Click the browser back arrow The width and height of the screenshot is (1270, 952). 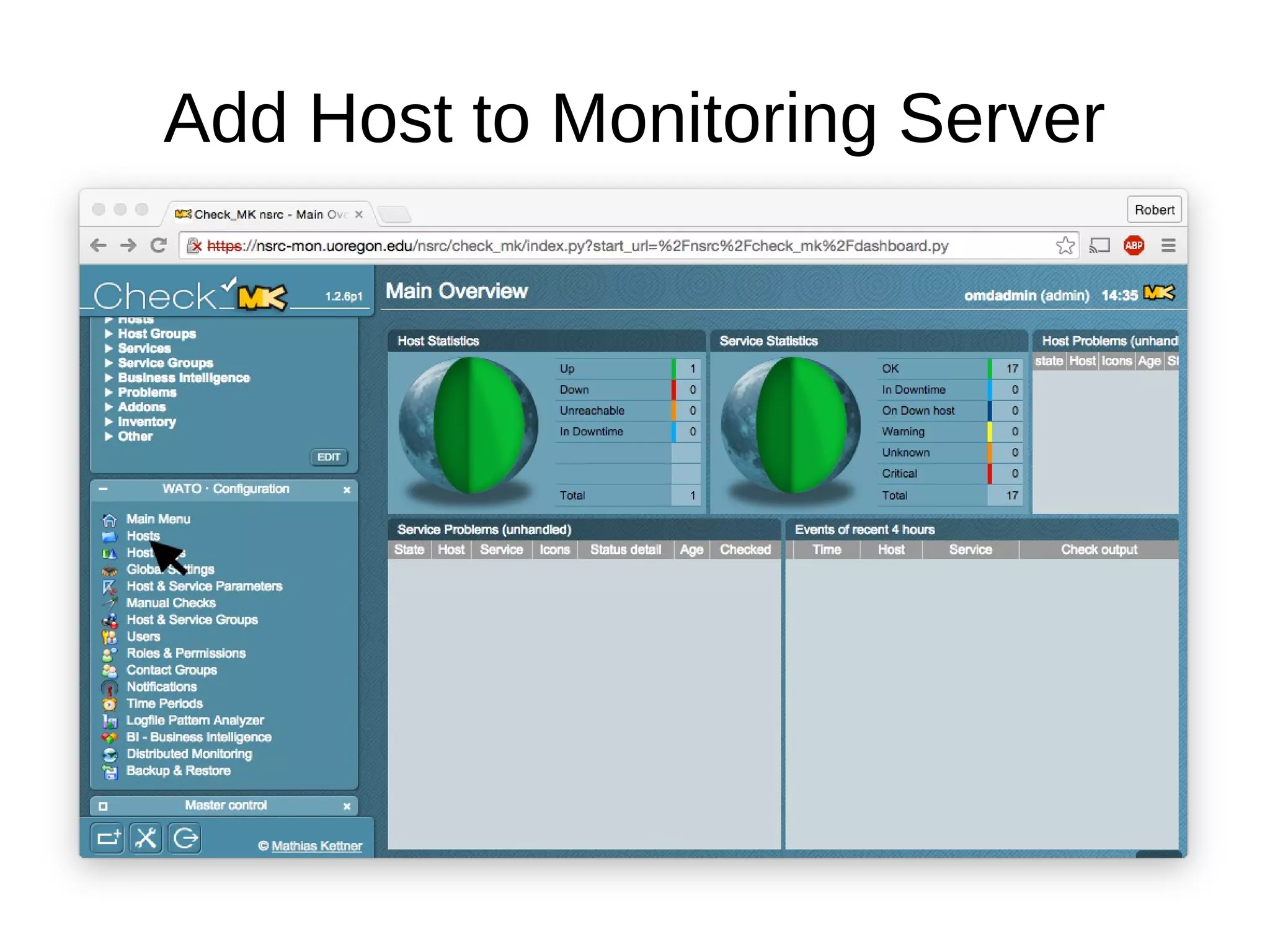tap(98, 246)
